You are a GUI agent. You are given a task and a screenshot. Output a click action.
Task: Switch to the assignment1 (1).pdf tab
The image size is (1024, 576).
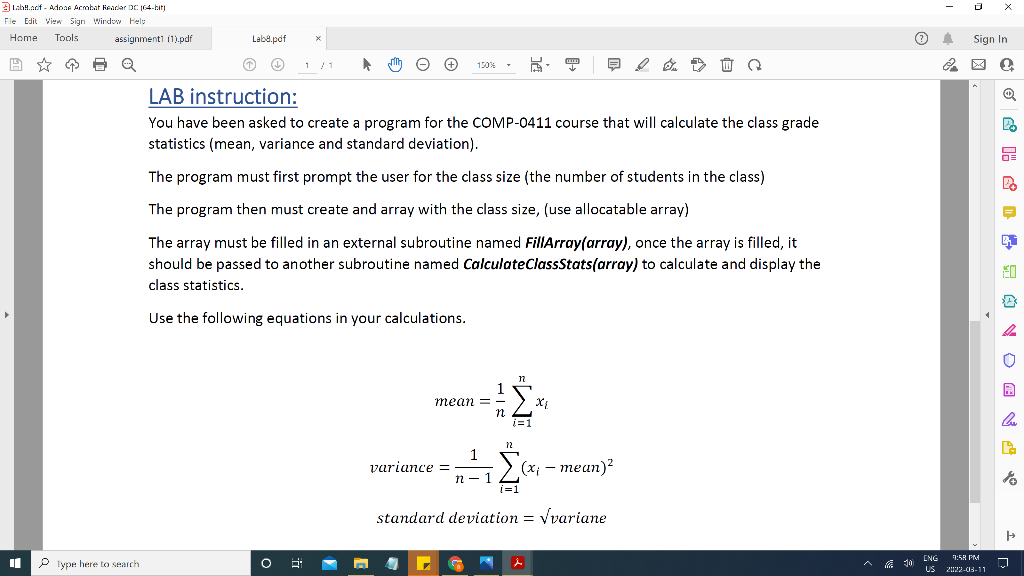click(153, 39)
